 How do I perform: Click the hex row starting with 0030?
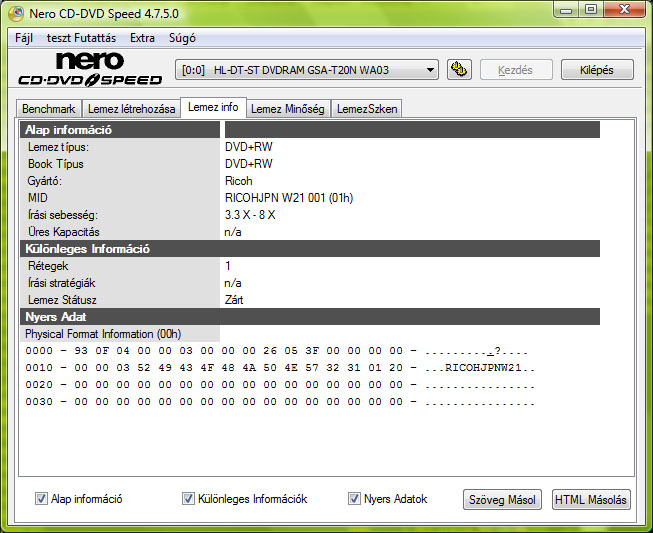click(x=280, y=402)
